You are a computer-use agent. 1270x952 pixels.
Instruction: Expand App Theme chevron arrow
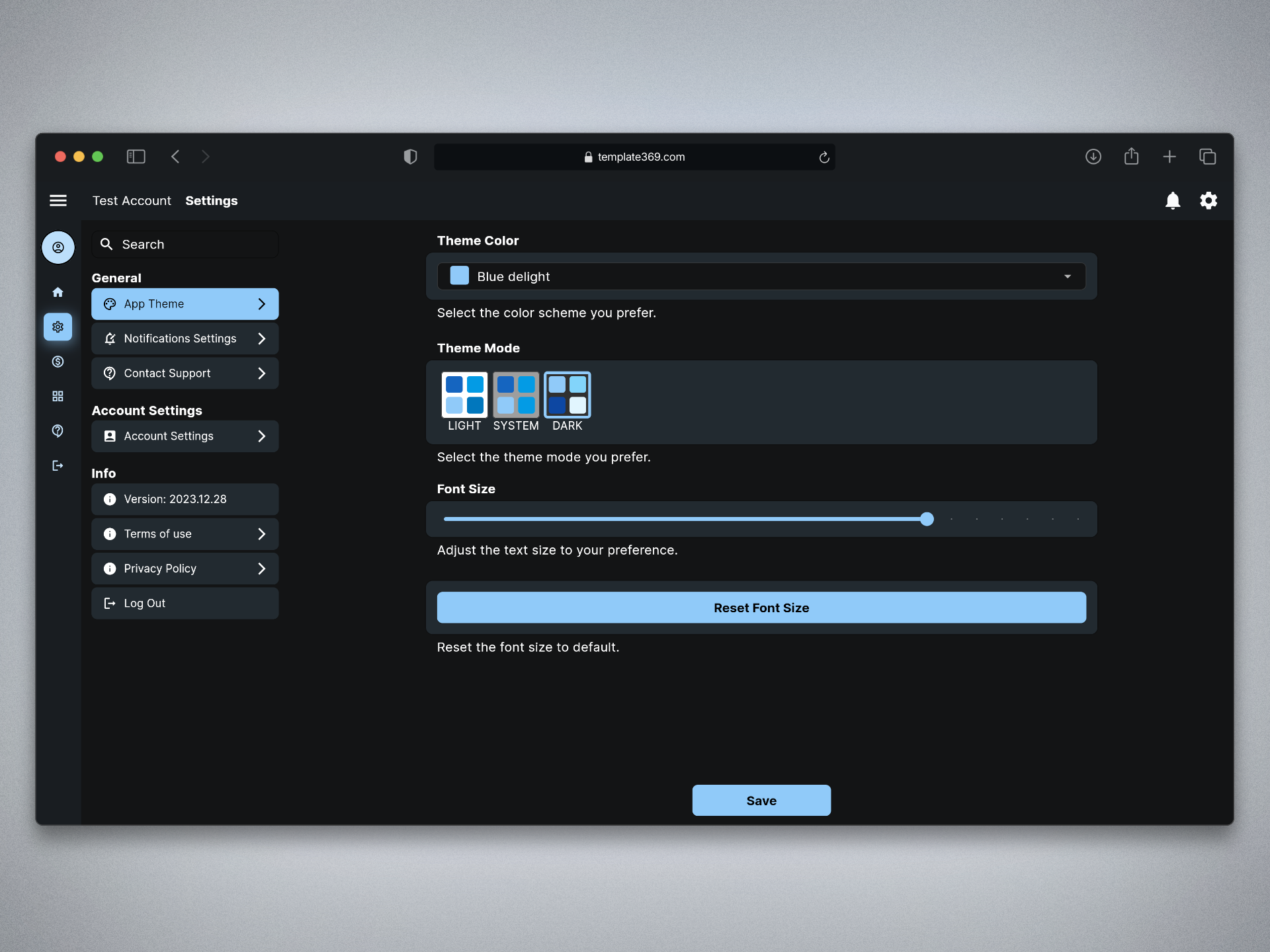pyautogui.click(x=262, y=304)
